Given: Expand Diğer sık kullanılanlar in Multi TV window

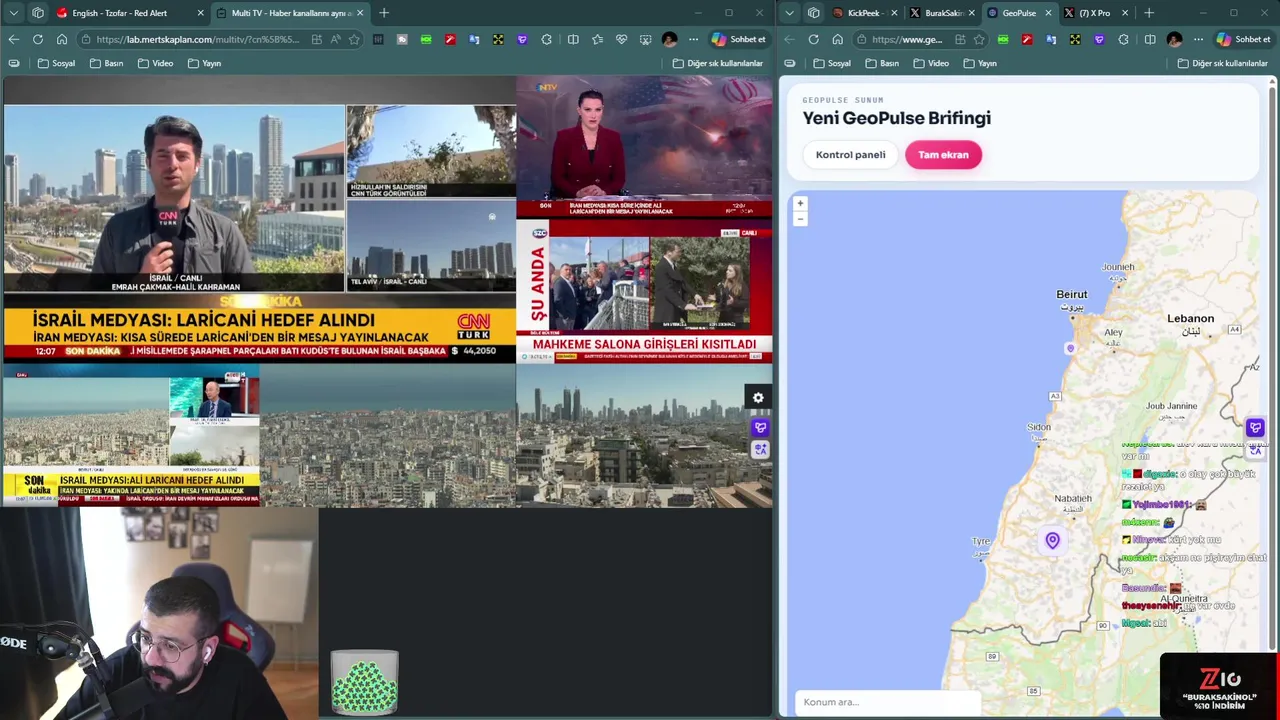Looking at the screenshot, I should pyautogui.click(x=717, y=63).
